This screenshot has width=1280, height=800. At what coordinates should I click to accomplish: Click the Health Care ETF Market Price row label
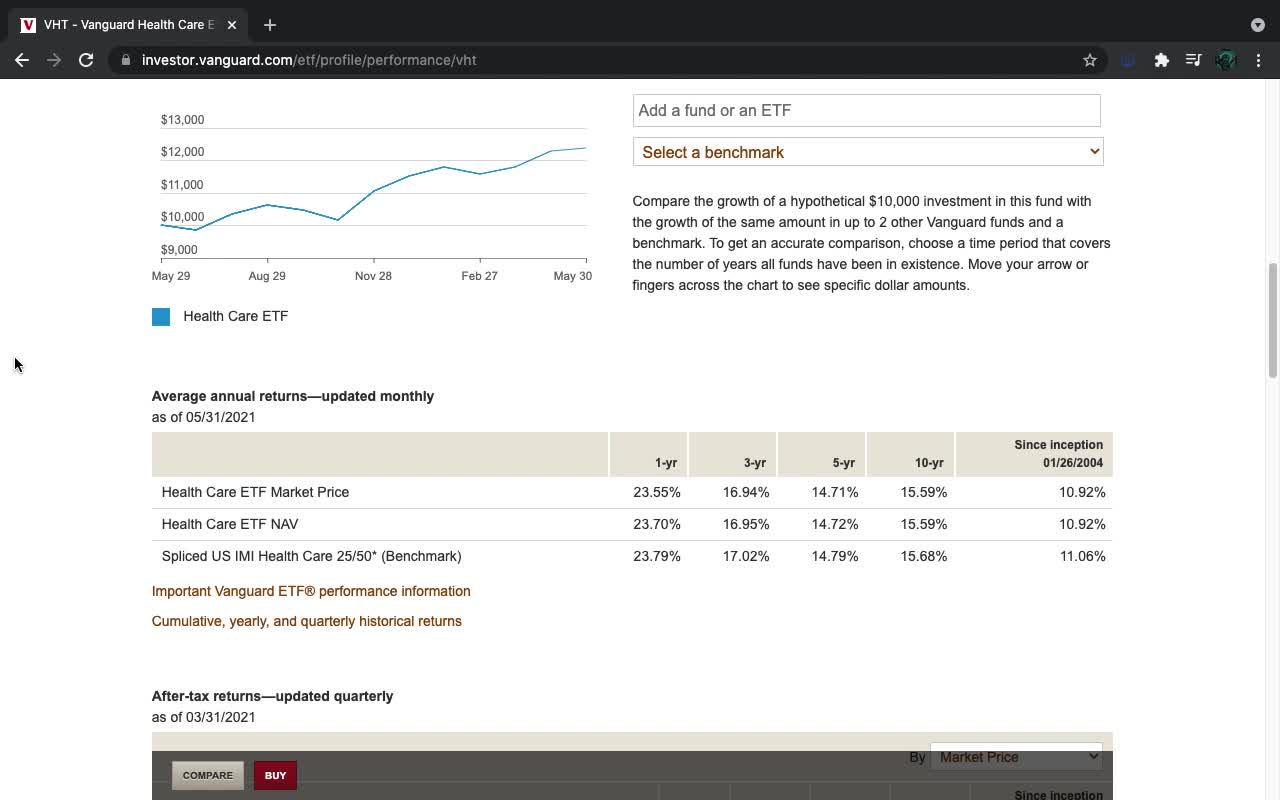coord(255,492)
